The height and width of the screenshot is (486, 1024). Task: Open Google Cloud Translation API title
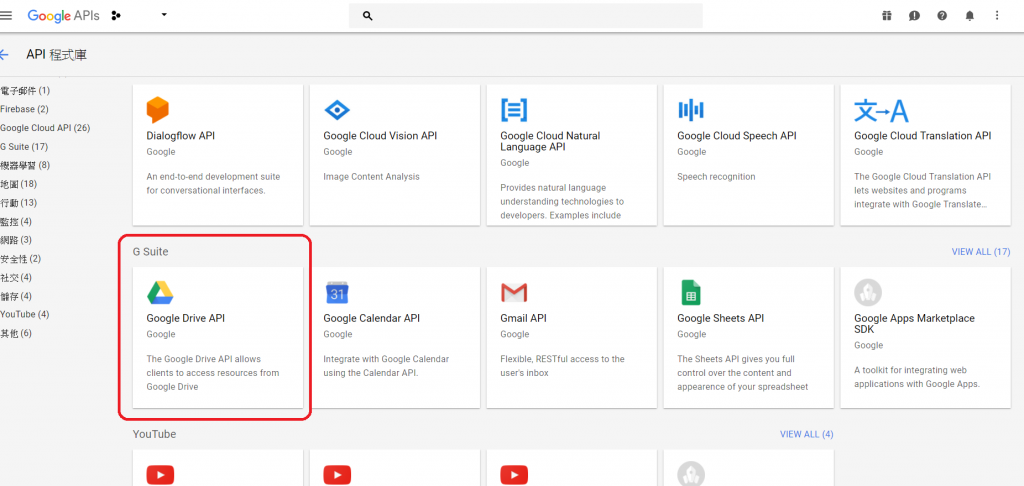923,136
